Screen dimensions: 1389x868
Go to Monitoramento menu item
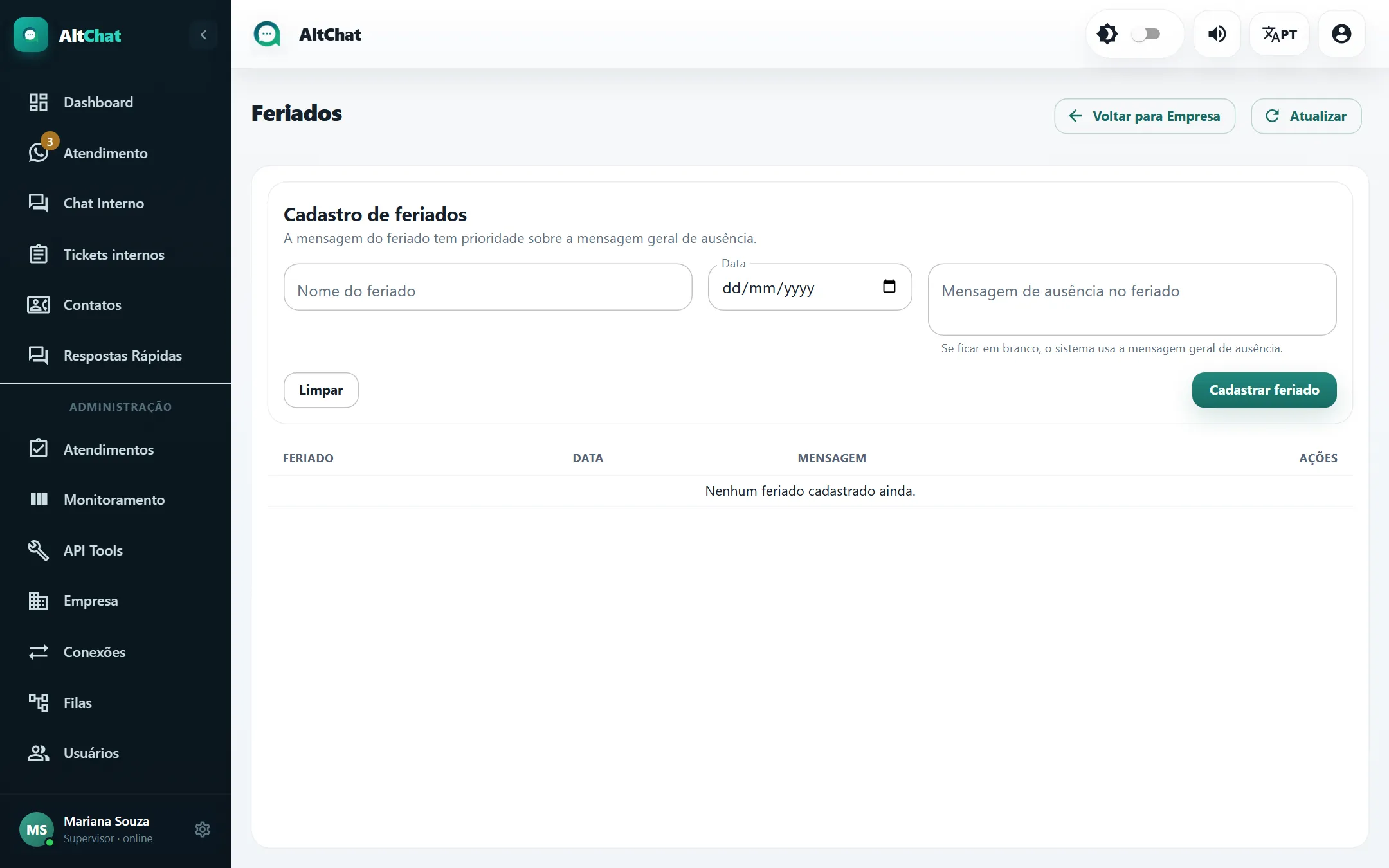116,500
